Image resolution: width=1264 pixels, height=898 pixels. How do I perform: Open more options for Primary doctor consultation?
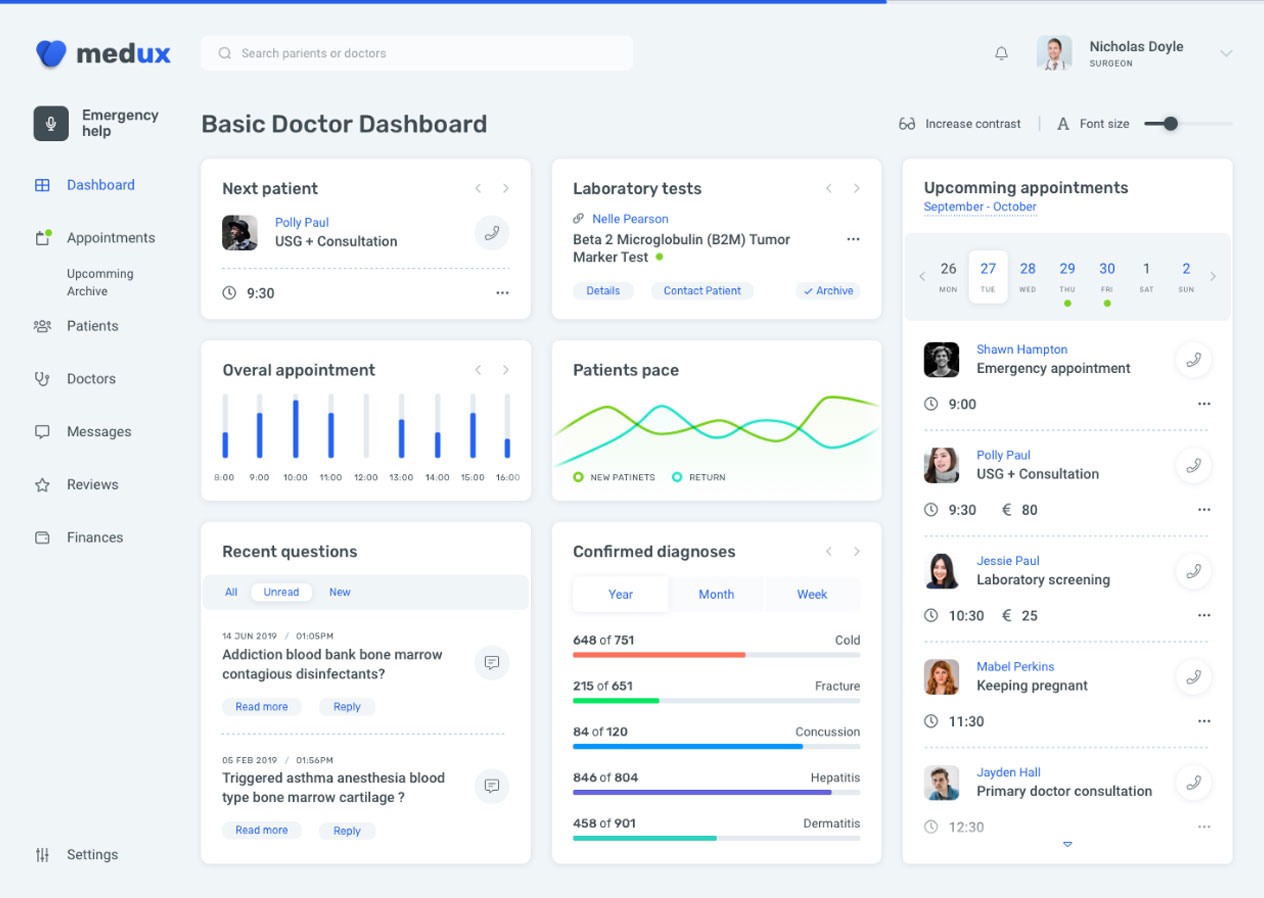(x=1204, y=827)
